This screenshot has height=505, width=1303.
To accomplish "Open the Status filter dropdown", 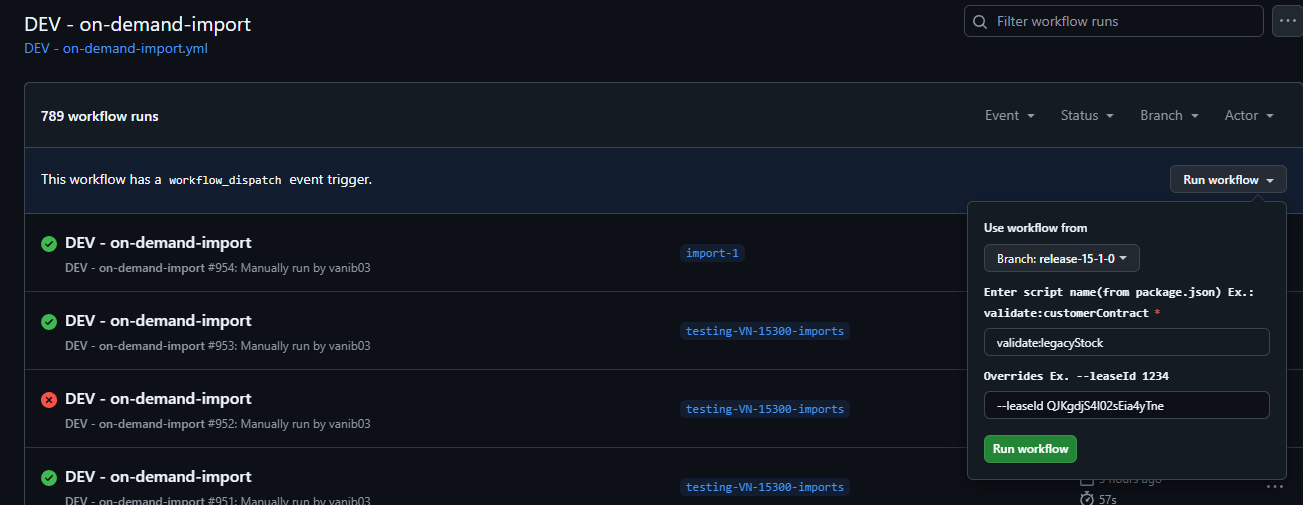I will pos(1087,116).
